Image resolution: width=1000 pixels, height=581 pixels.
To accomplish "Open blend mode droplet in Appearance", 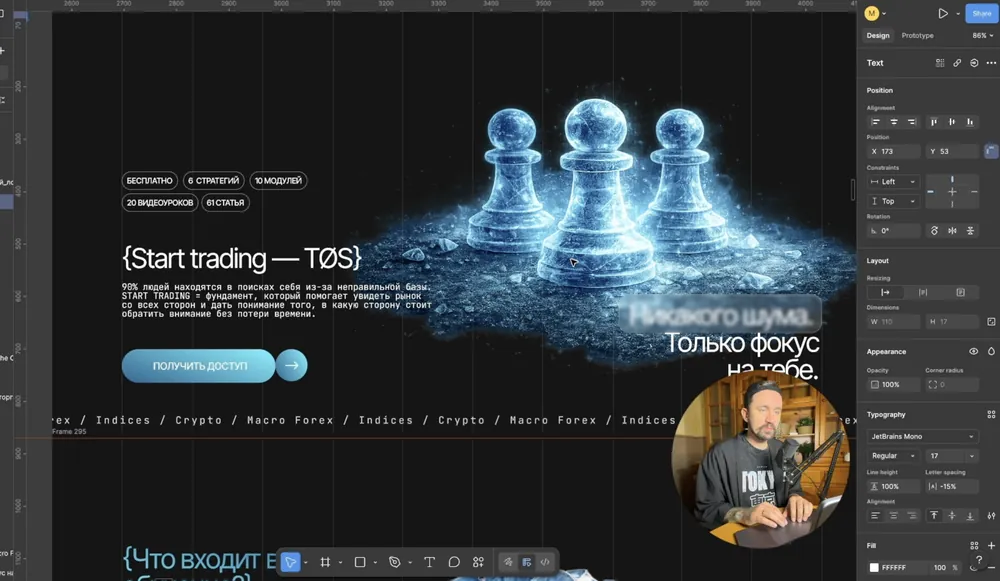I will (x=991, y=351).
